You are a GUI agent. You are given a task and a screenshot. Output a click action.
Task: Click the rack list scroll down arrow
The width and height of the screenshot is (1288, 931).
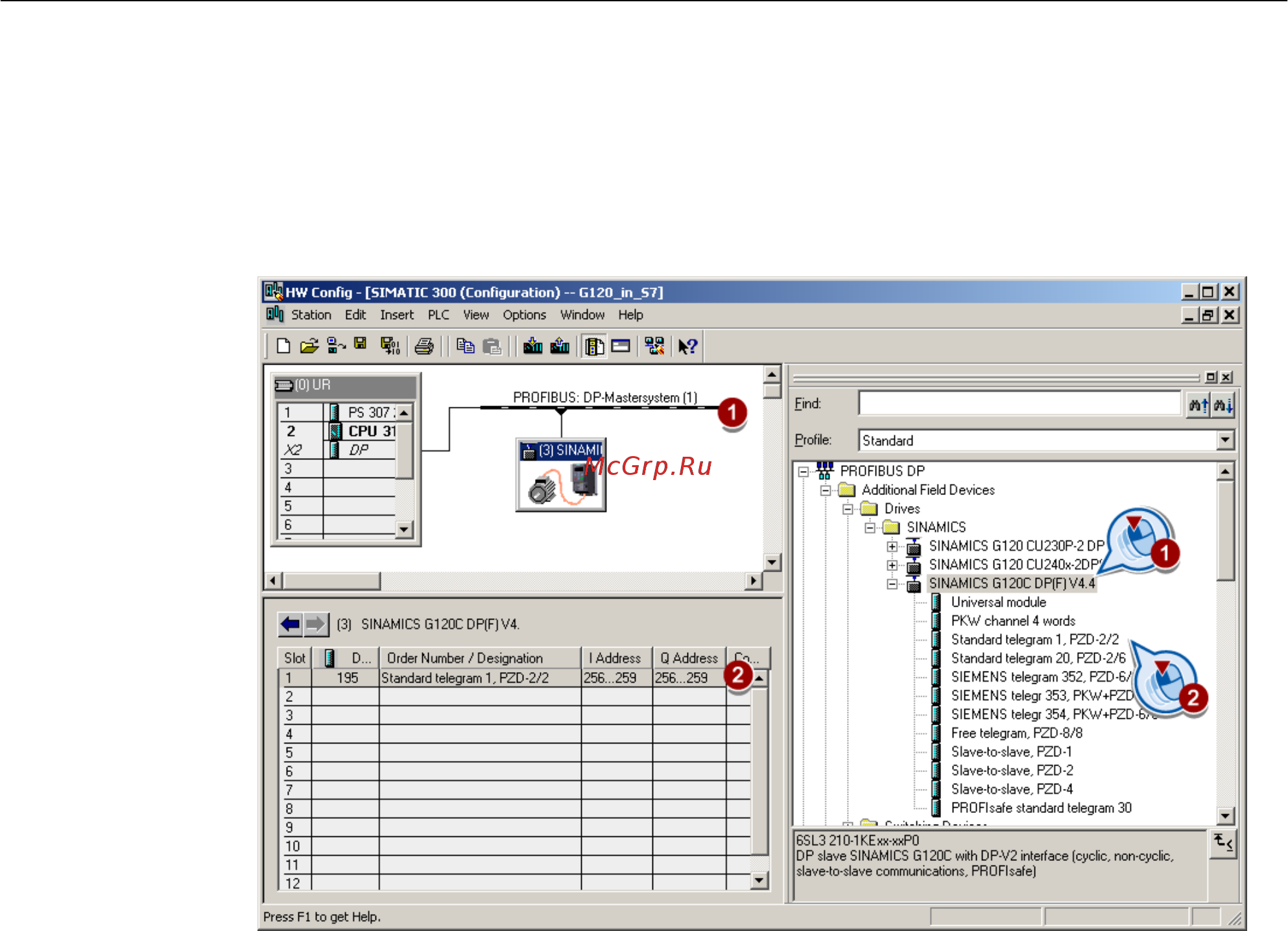coord(404,529)
